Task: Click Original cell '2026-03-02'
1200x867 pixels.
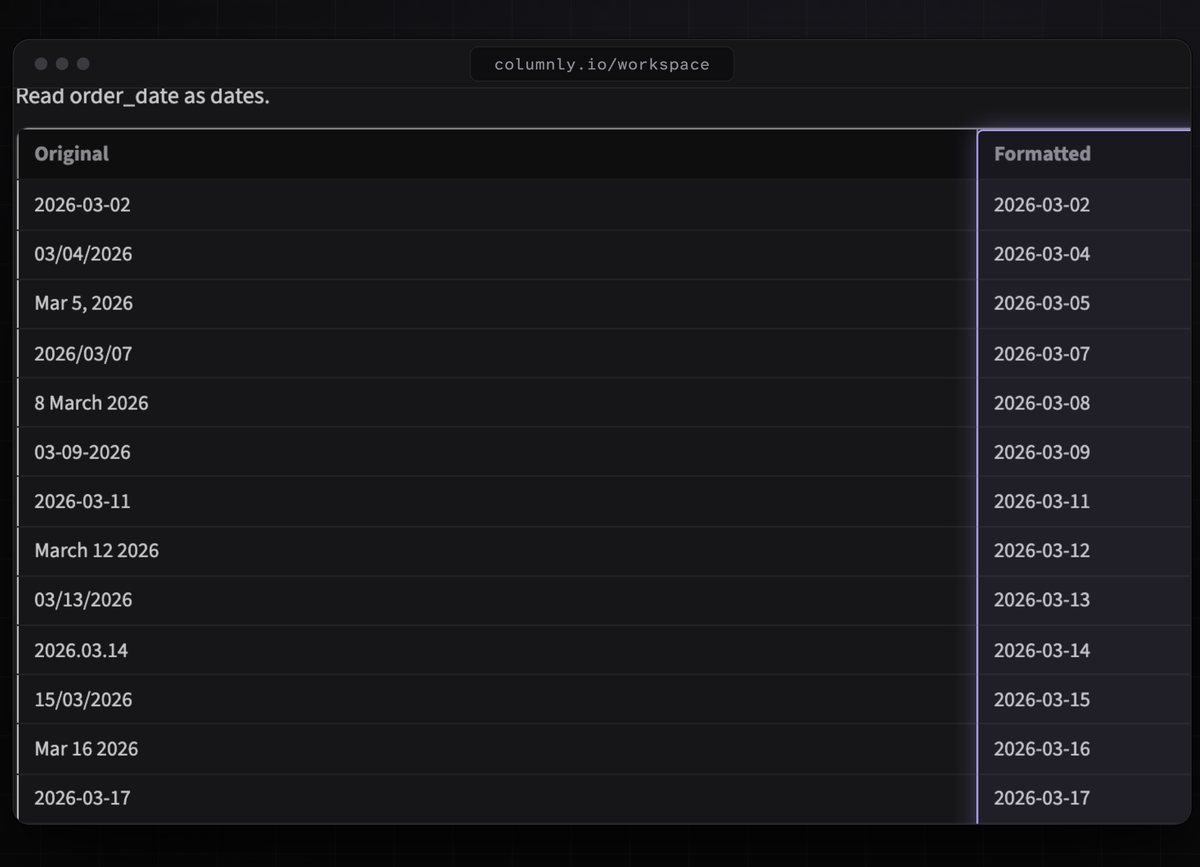Action: pos(497,205)
